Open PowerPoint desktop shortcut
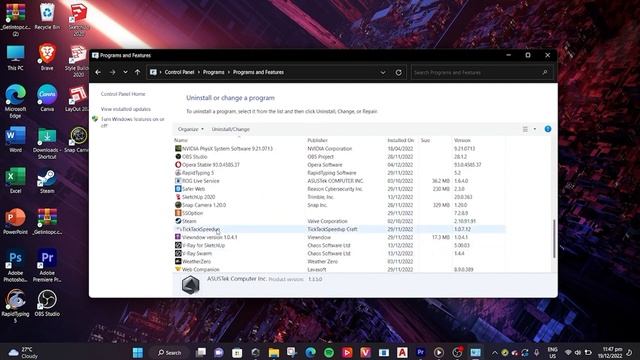Image resolution: width=640 pixels, height=360 pixels. [16, 222]
